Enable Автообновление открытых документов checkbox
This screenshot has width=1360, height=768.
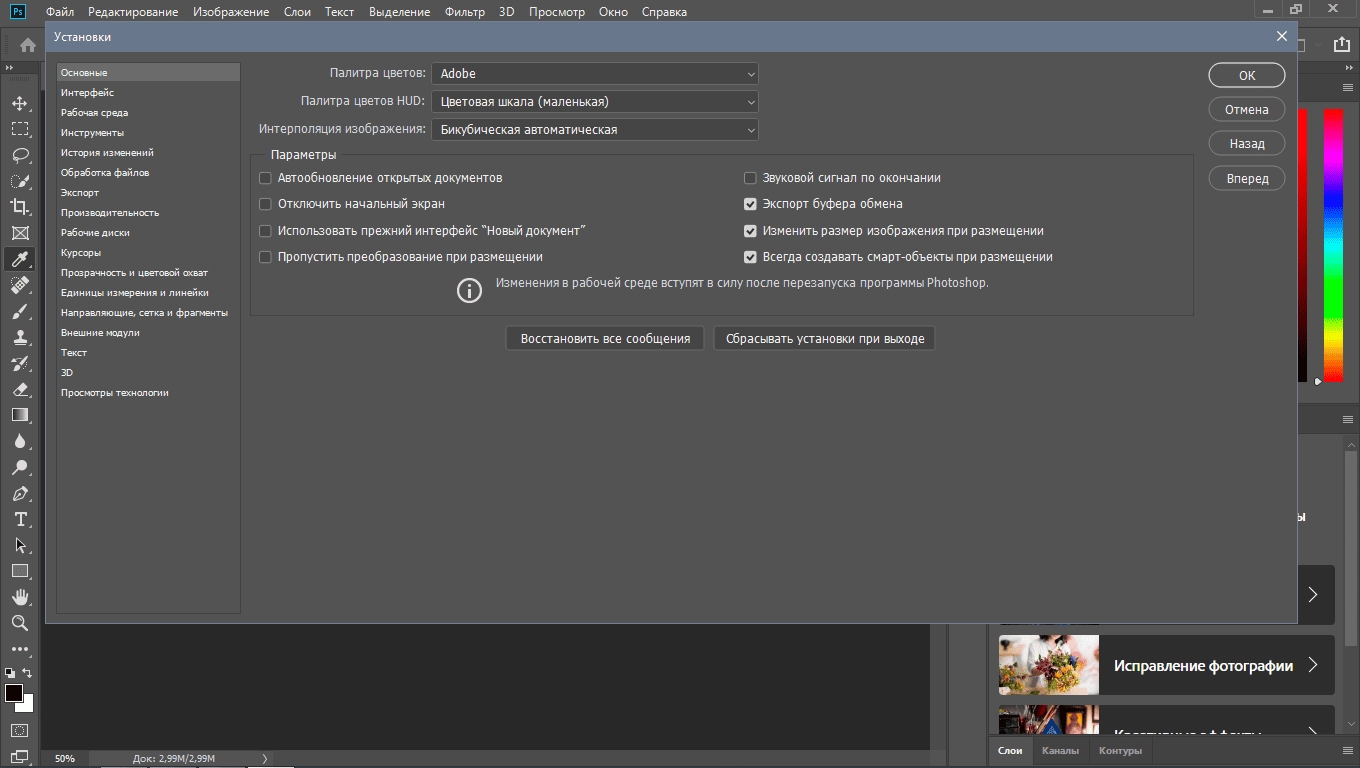[x=265, y=178]
